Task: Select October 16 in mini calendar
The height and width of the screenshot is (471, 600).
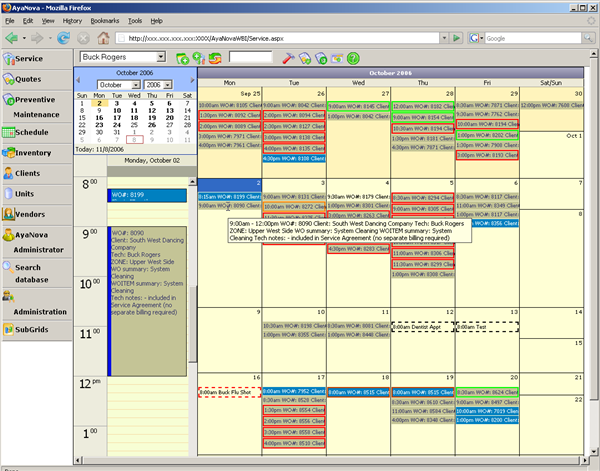Action: click(99, 118)
